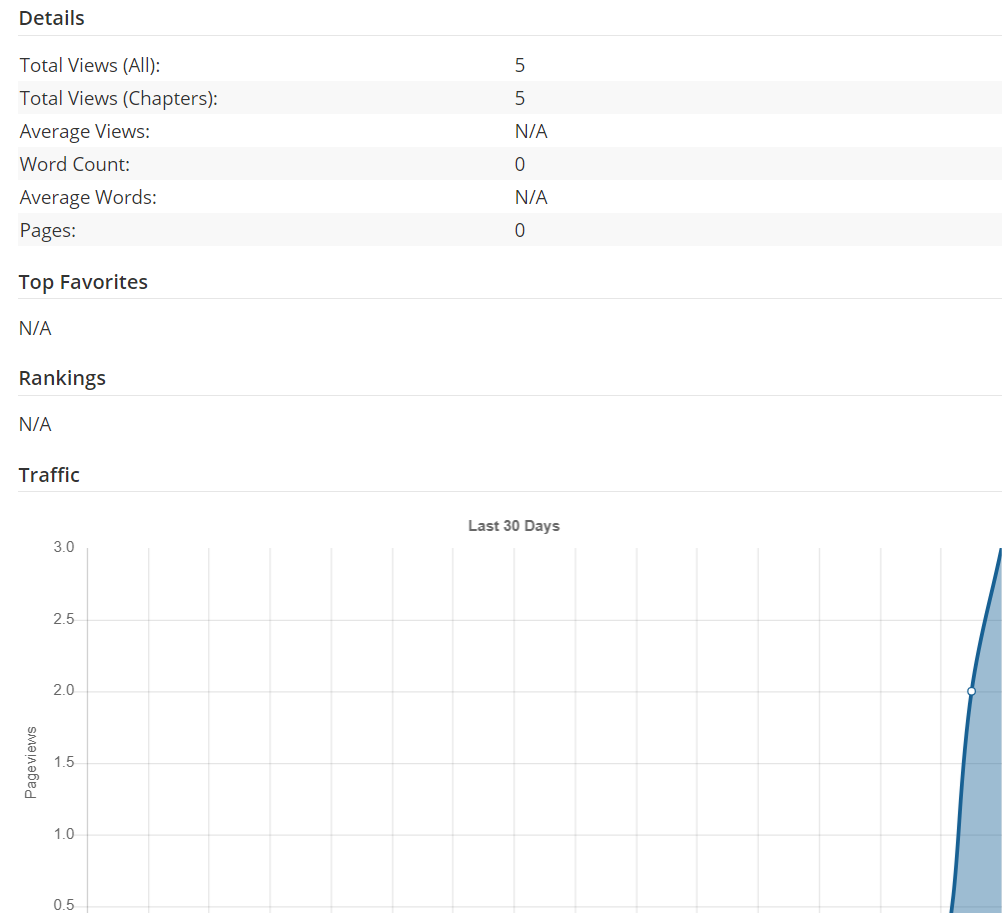The image size is (1002, 913).
Task: Click the N/A text under Rankings
Action: pyautogui.click(x=35, y=424)
